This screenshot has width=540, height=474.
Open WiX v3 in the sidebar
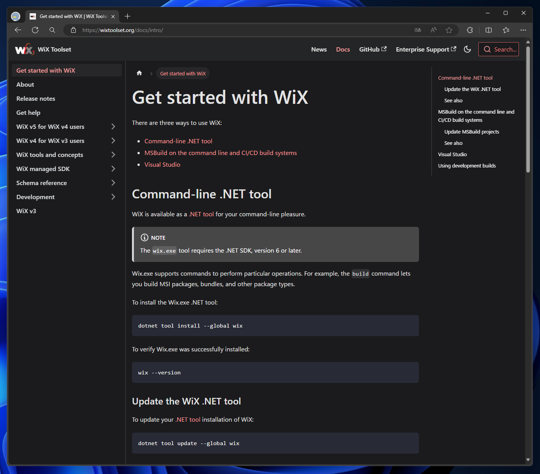coord(26,211)
